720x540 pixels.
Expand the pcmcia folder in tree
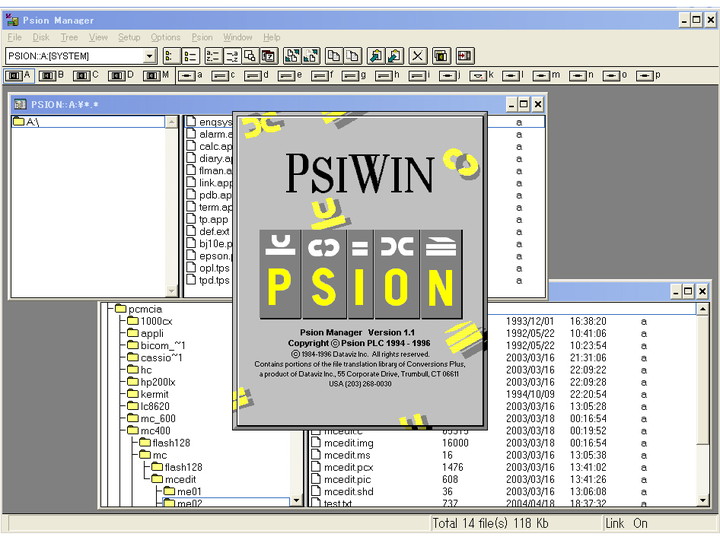click(139, 309)
